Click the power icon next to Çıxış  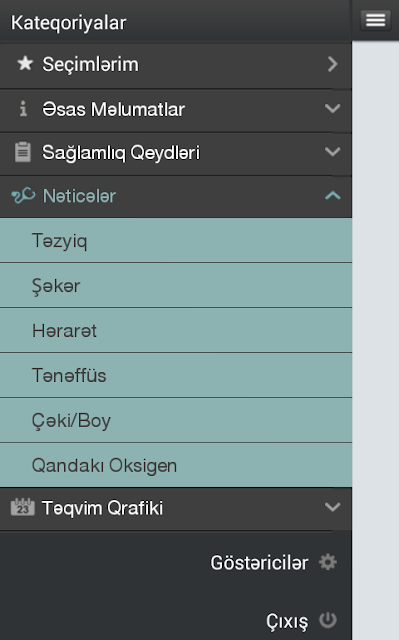coord(328,620)
